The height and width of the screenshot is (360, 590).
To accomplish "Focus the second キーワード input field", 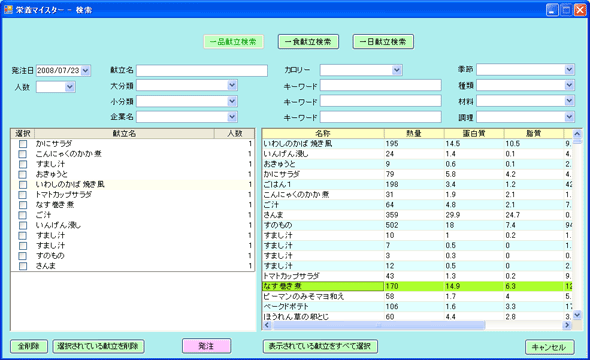I will pos(380,101).
